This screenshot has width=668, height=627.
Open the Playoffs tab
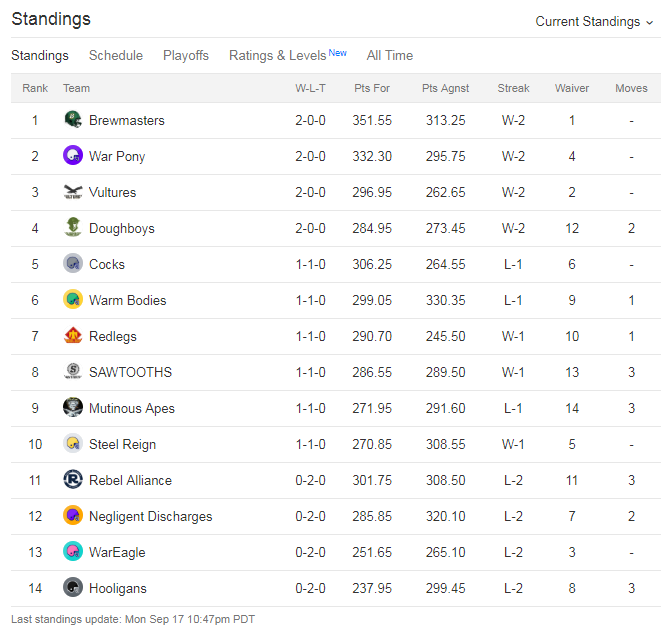pyautogui.click(x=186, y=55)
